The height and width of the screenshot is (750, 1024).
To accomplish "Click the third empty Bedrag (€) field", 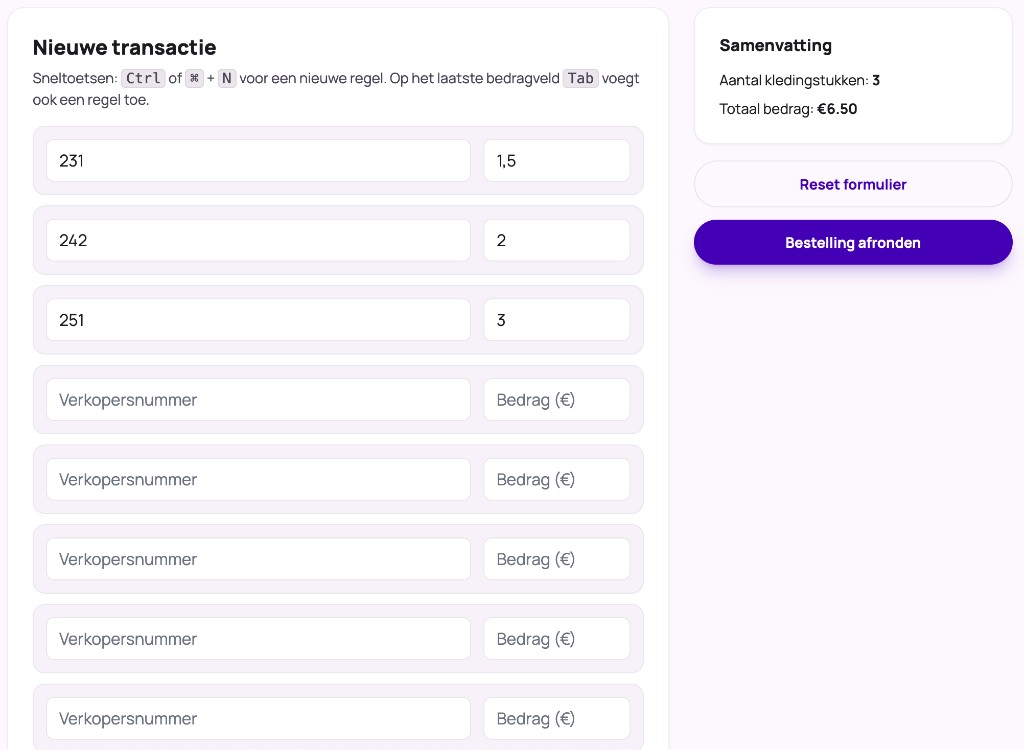I will 556,559.
